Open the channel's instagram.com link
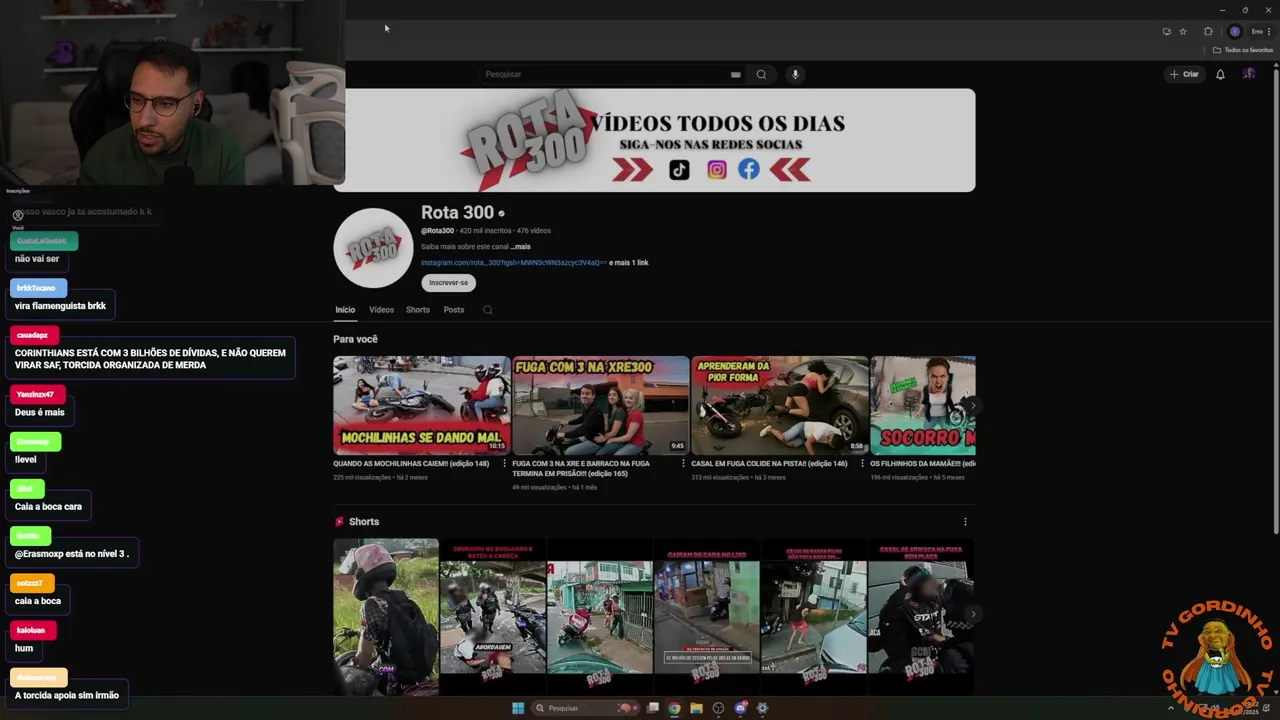Screen dimensions: 1280x720 tap(513, 263)
